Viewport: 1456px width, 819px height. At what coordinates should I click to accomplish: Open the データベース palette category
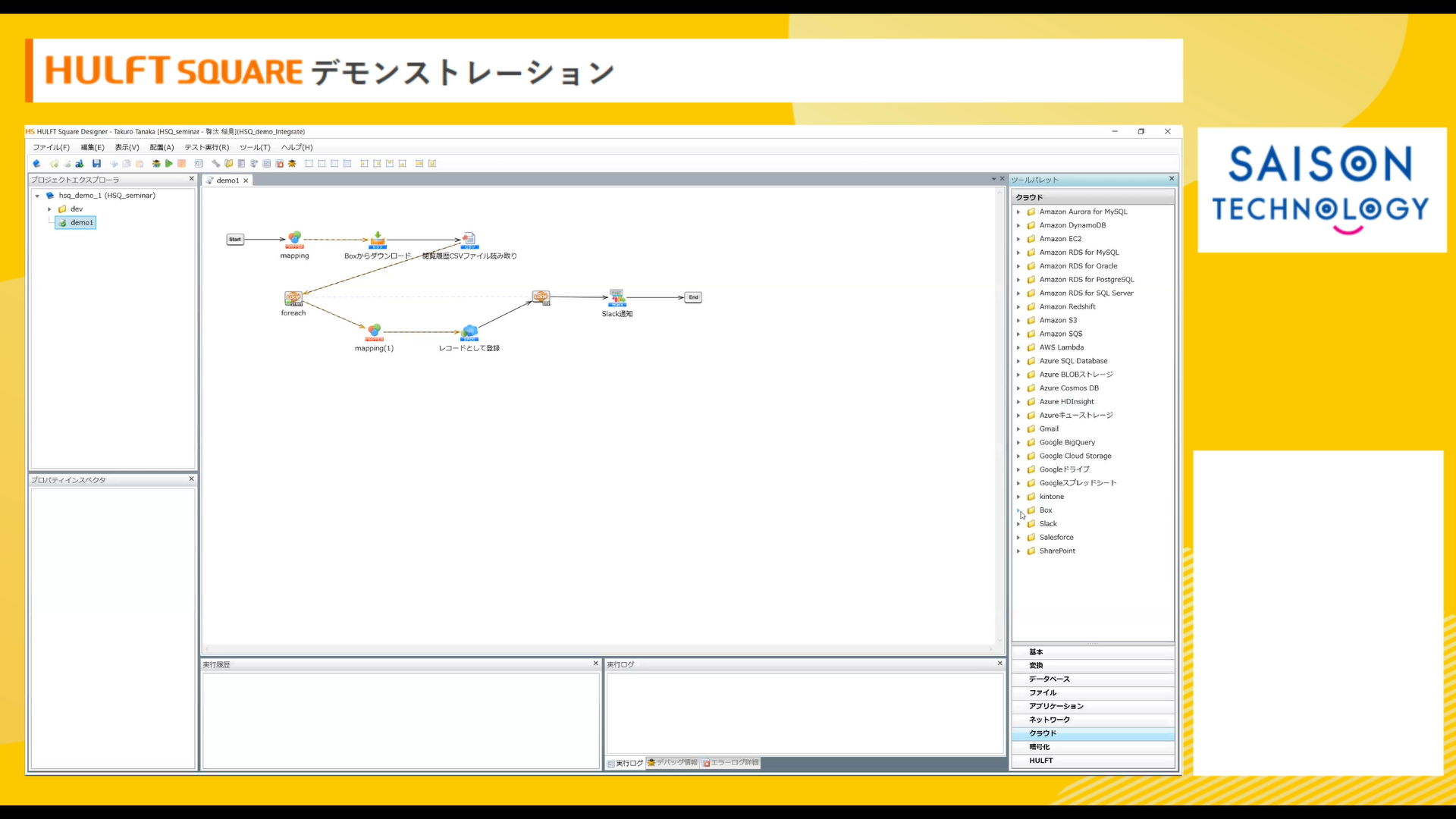pos(1050,679)
